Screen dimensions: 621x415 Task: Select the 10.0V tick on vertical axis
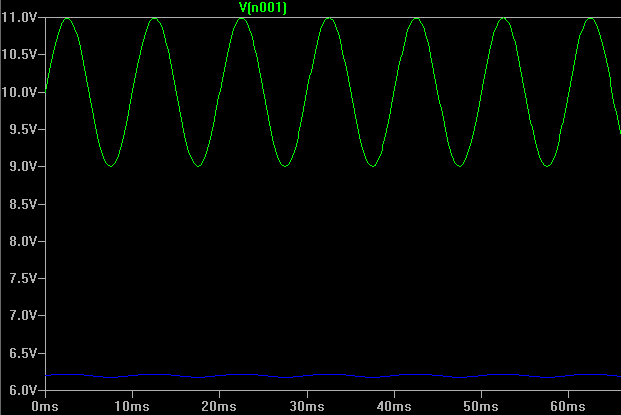click(x=19, y=92)
